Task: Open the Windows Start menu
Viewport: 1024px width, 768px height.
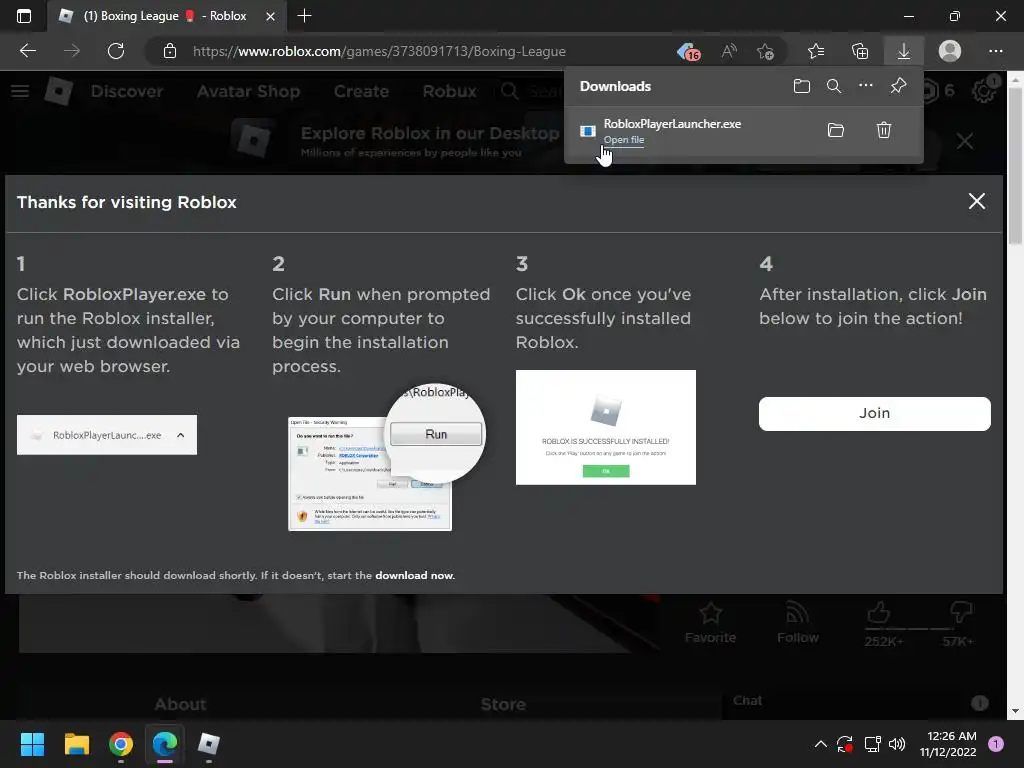Action: point(32,744)
